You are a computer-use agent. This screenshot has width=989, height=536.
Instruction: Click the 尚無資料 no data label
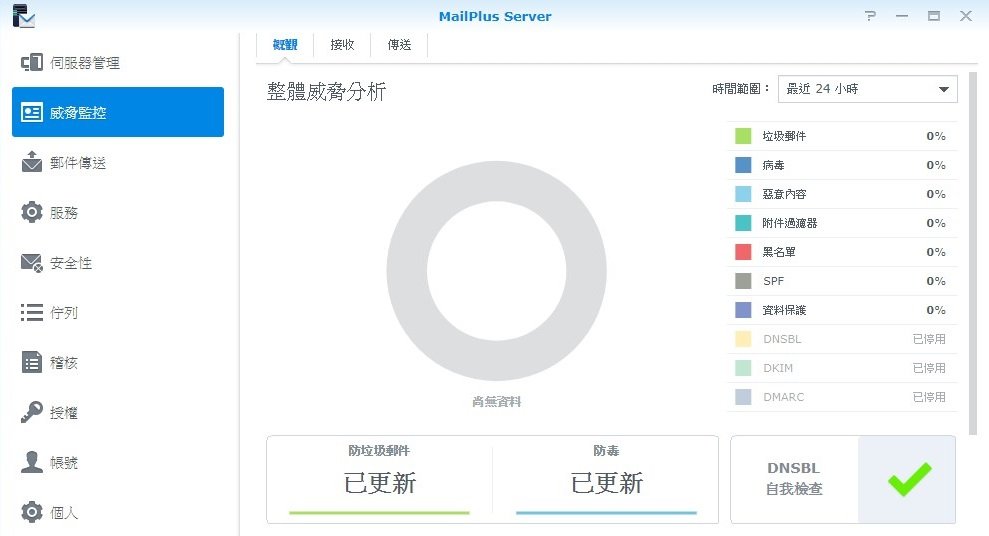(496, 401)
